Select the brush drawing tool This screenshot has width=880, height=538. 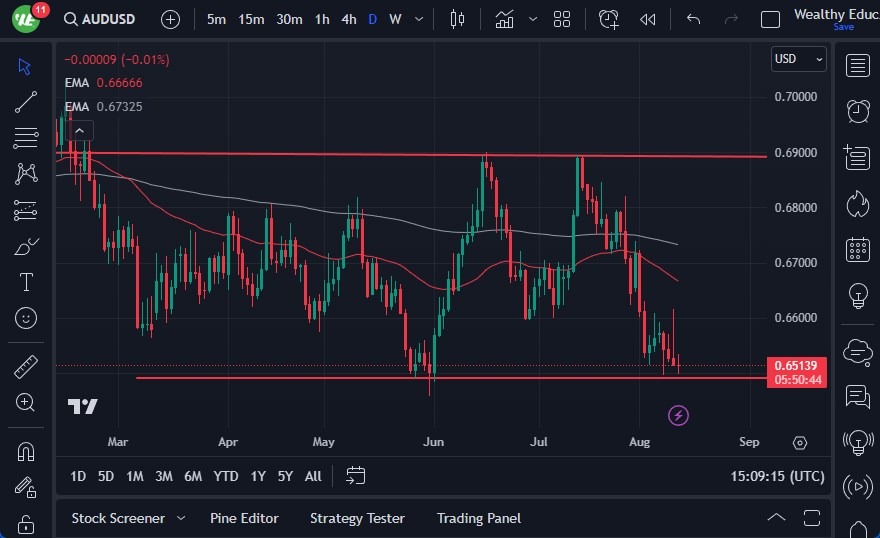[26, 246]
